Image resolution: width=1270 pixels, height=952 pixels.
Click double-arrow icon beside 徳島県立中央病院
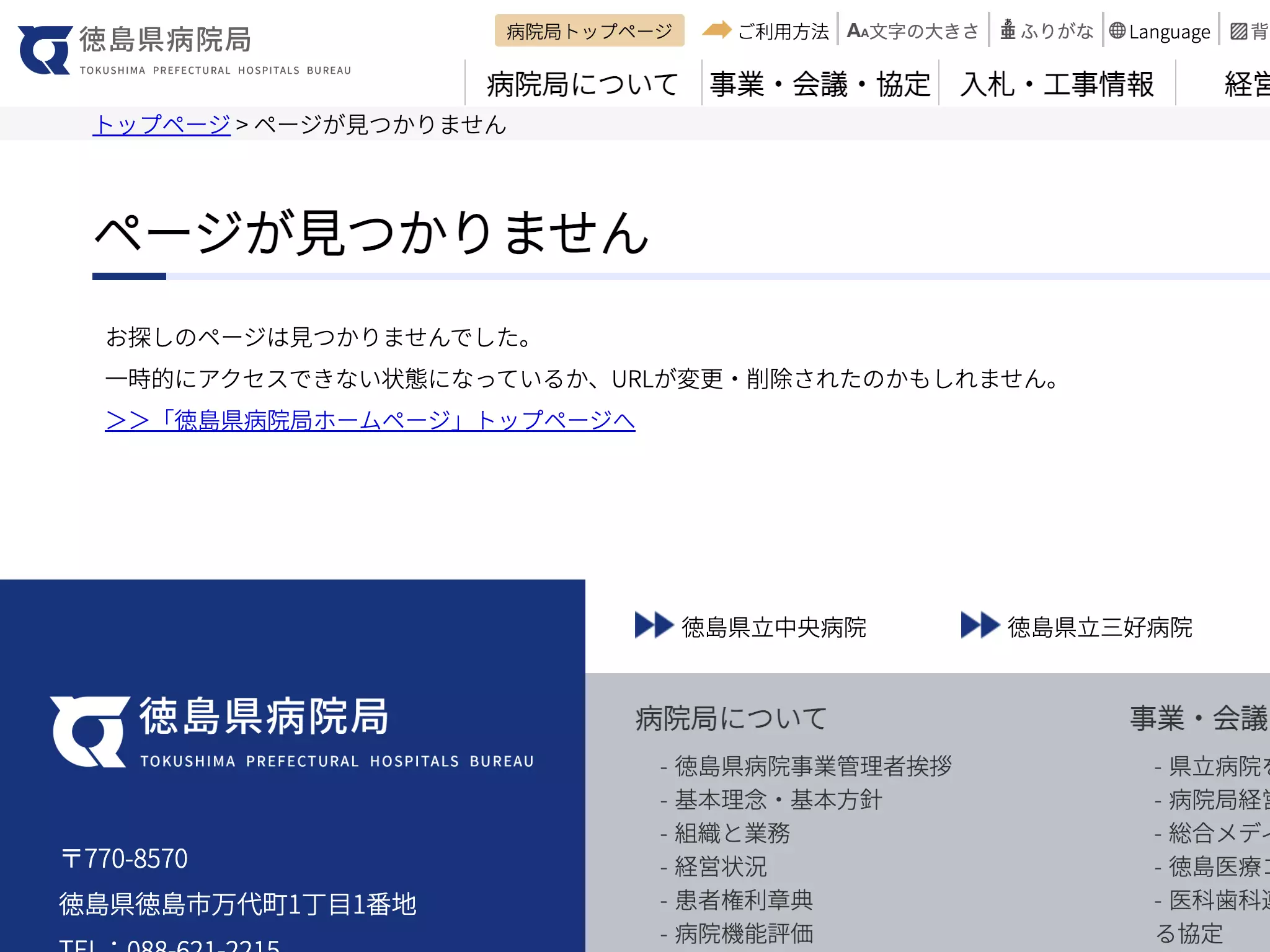pyautogui.click(x=654, y=625)
